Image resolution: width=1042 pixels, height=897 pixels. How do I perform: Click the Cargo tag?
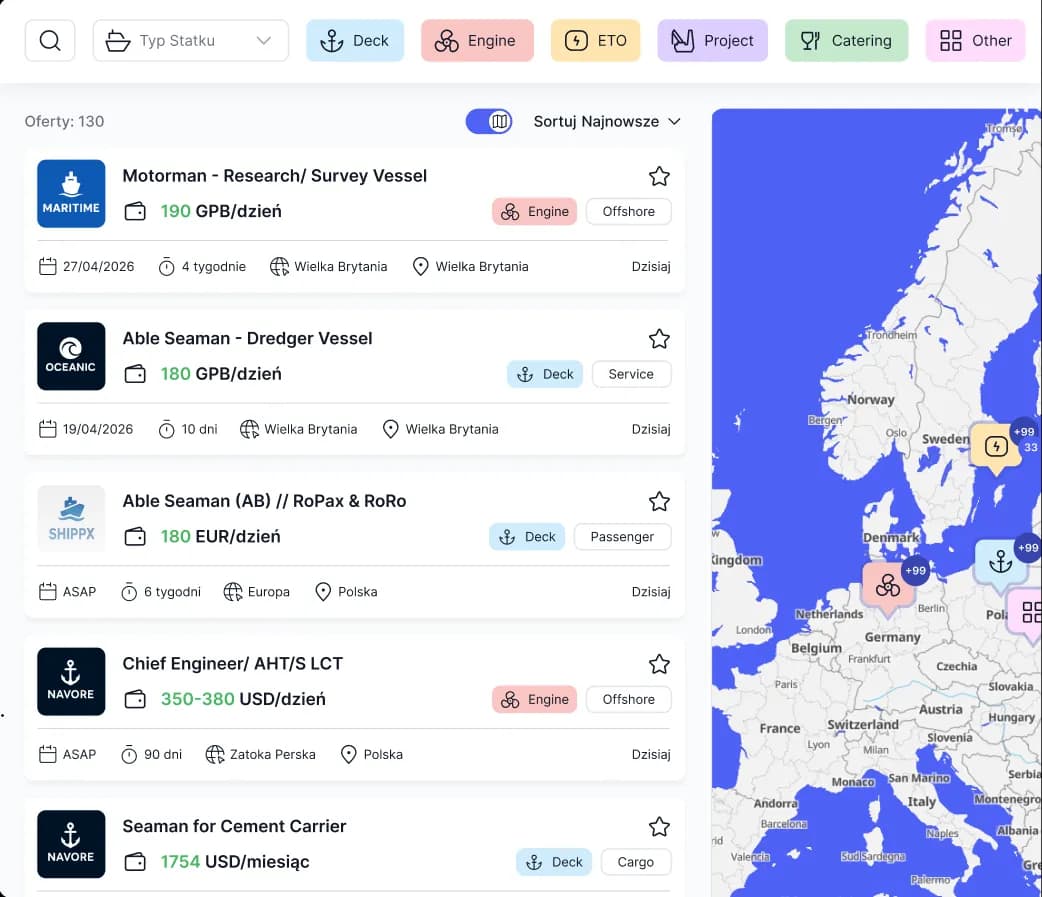click(636, 862)
